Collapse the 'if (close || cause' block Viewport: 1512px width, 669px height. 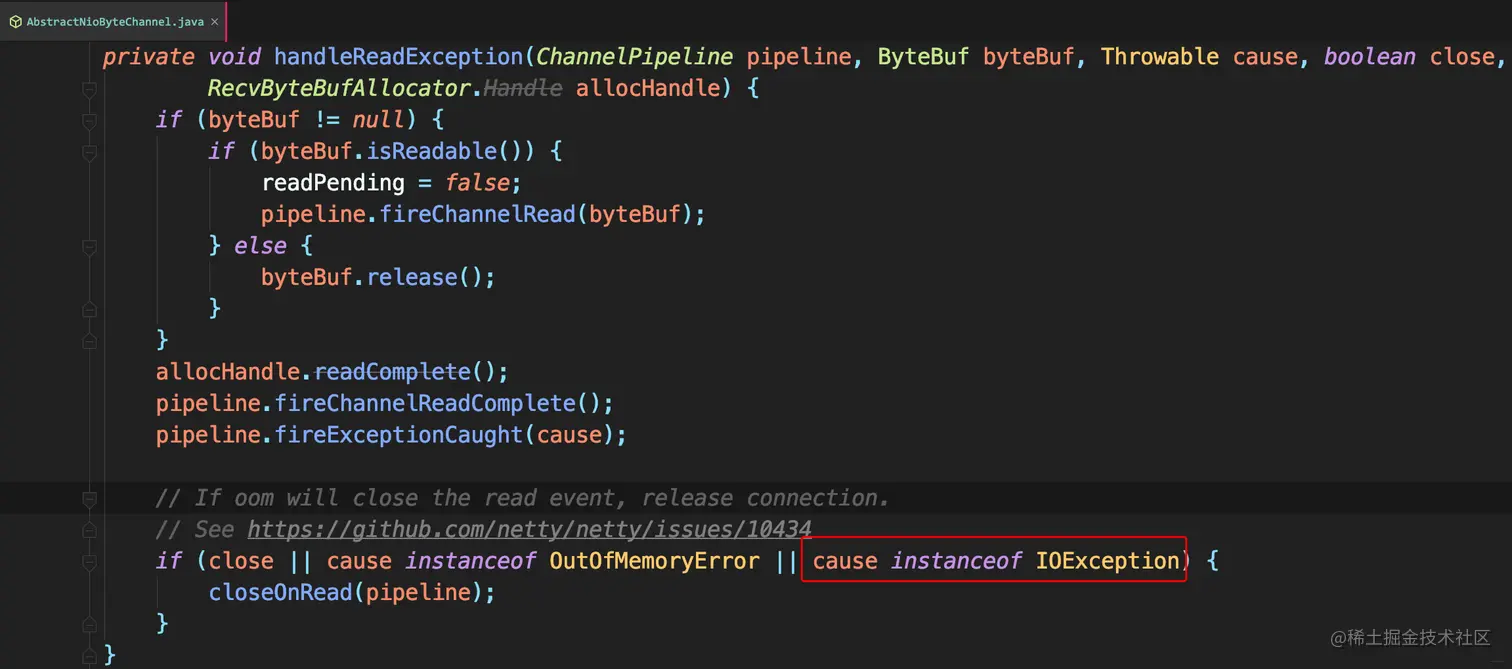(89, 562)
